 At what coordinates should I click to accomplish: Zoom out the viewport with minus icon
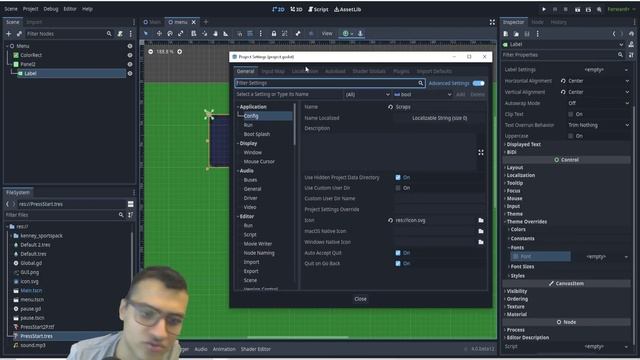[x=151, y=52]
